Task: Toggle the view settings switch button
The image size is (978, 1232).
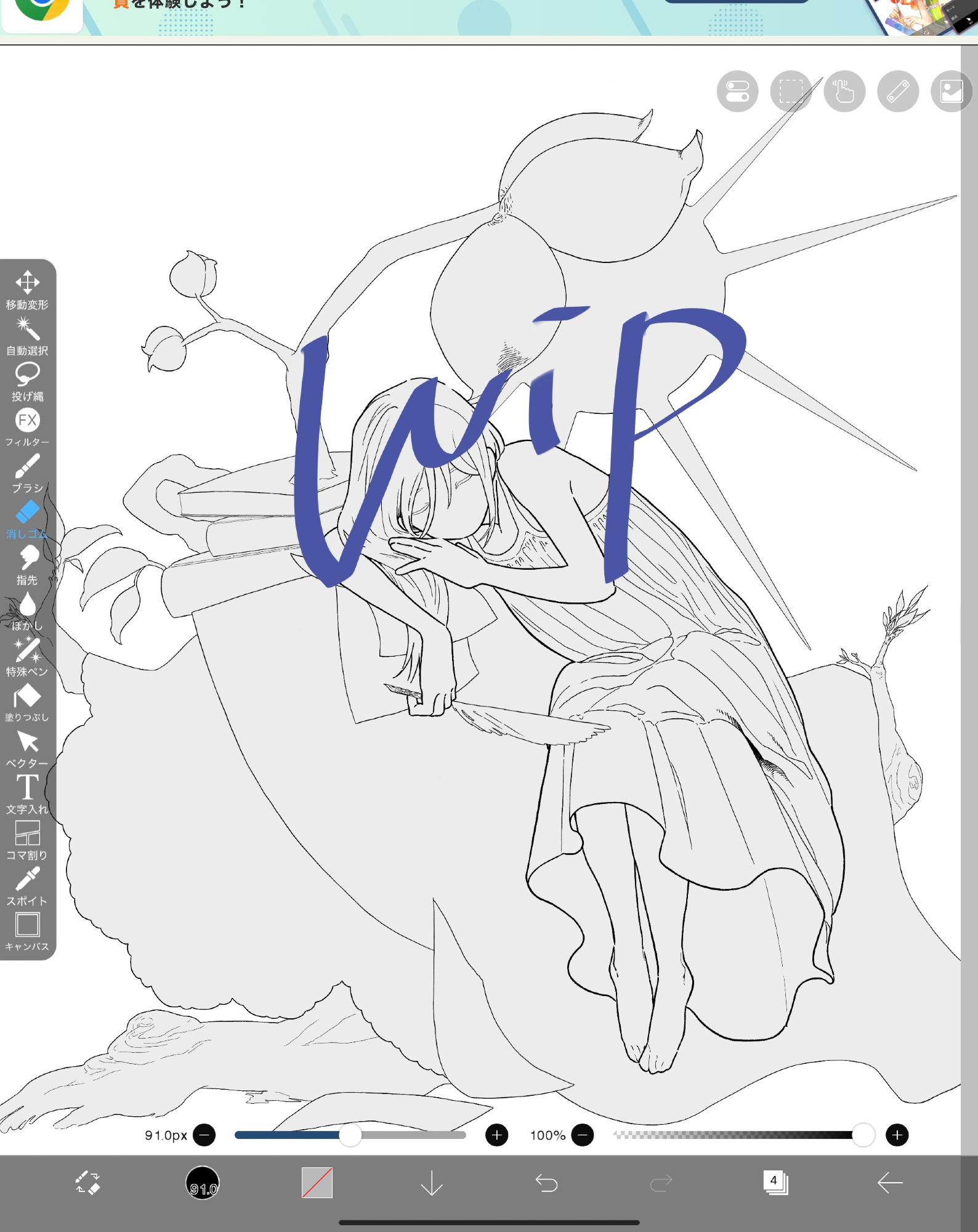Action: click(x=737, y=92)
